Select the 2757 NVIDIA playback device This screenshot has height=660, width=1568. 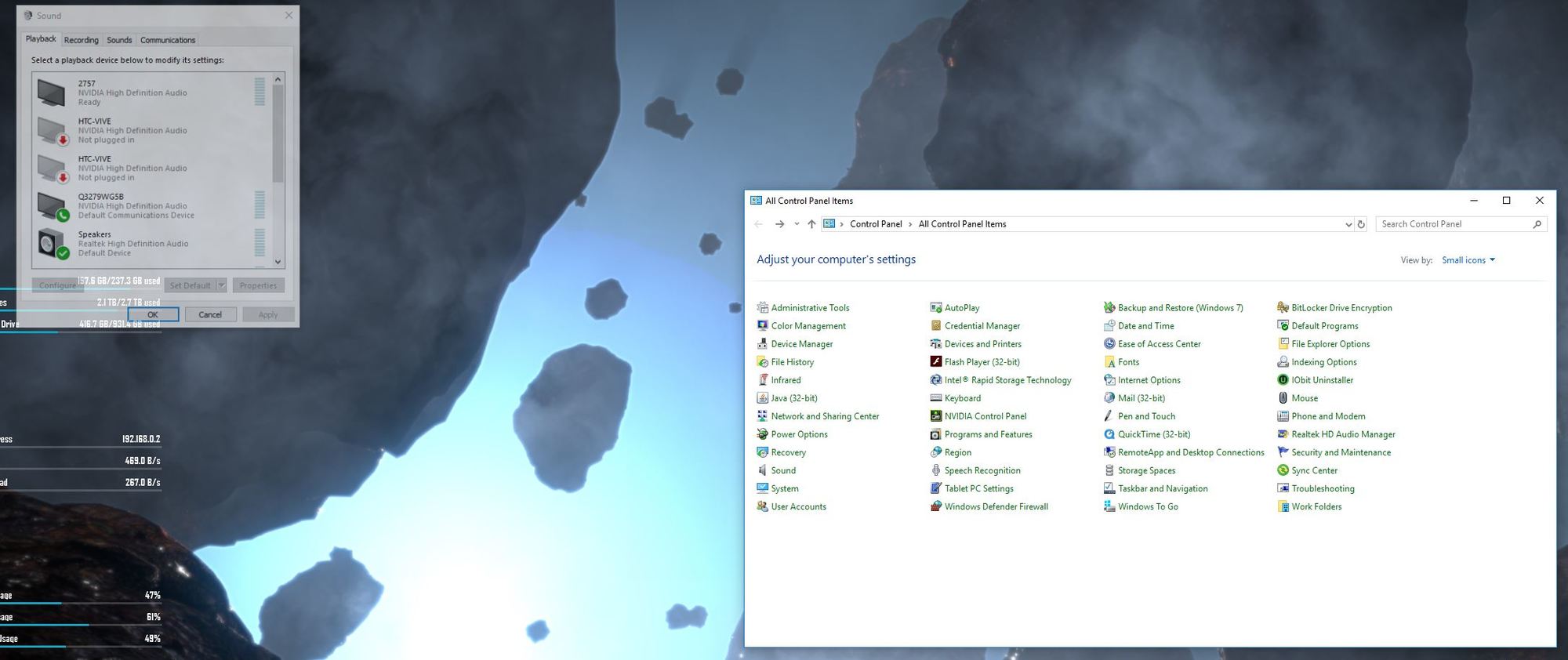coord(152,92)
